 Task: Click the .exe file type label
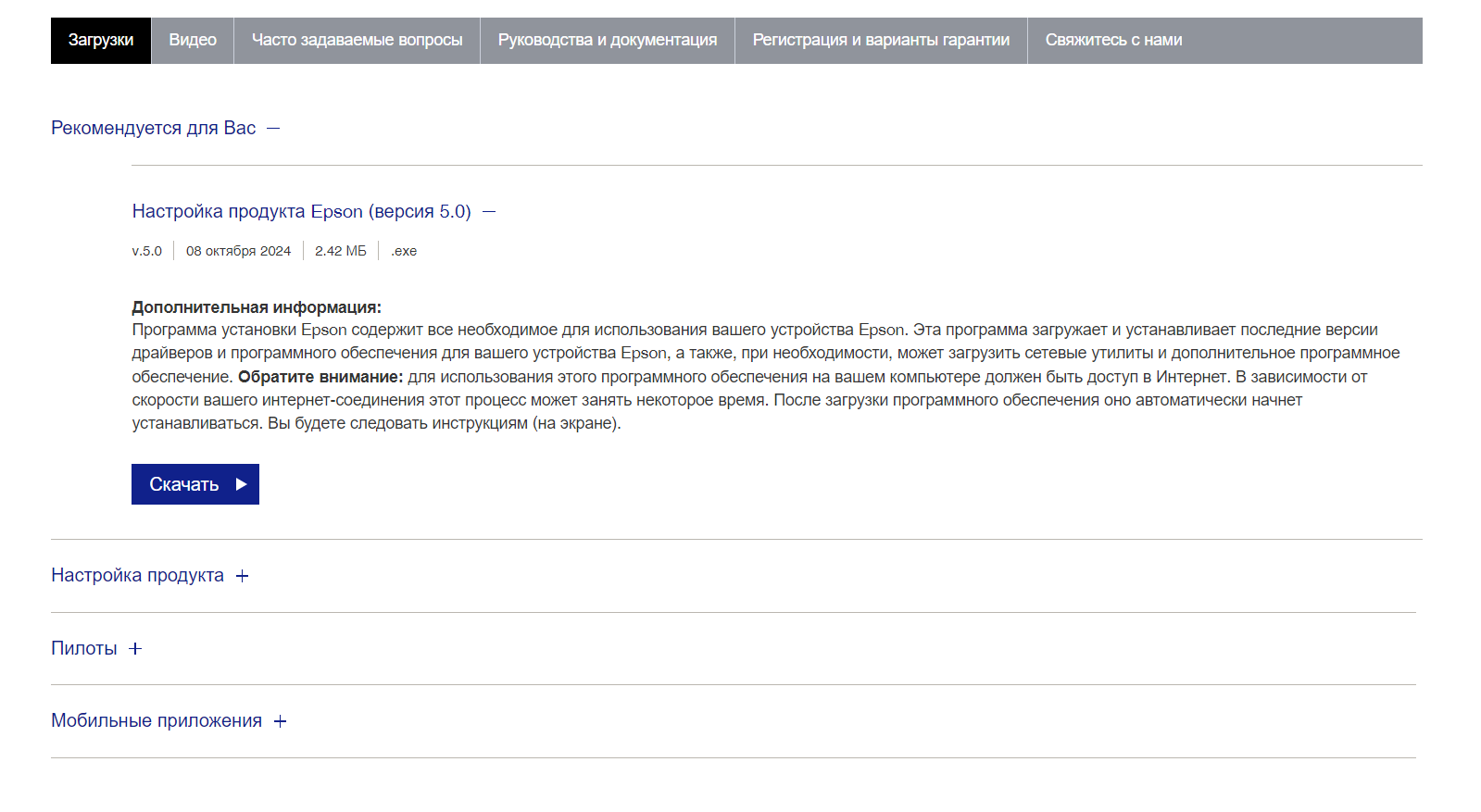[404, 251]
